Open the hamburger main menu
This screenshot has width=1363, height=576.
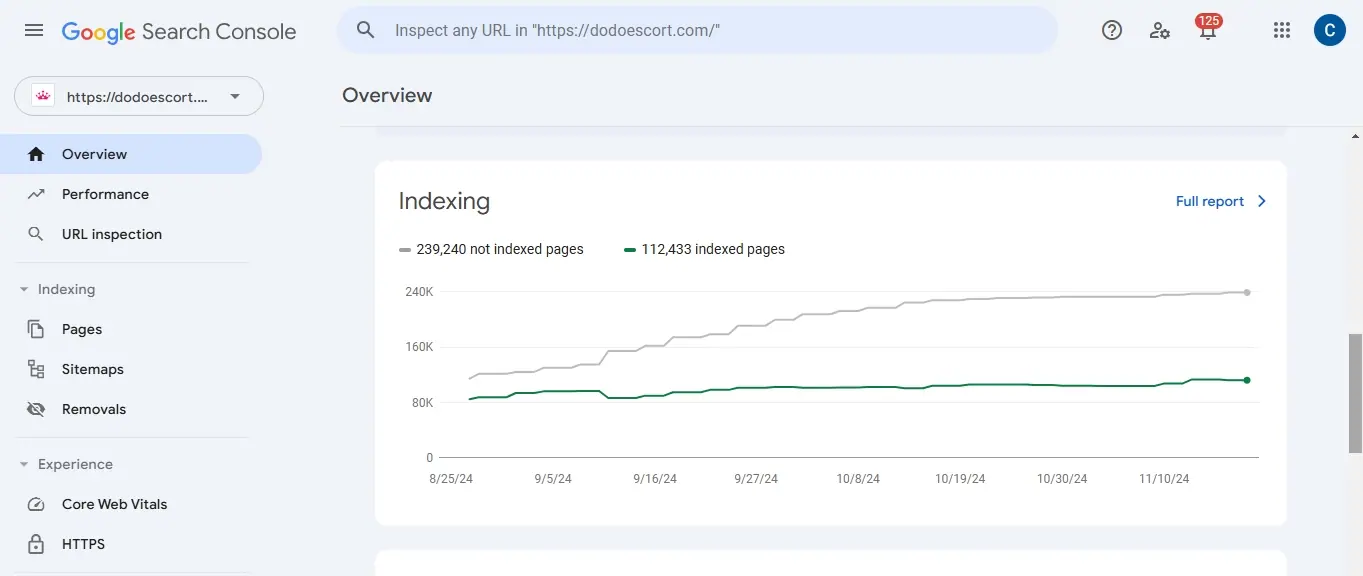pyautogui.click(x=34, y=30)
